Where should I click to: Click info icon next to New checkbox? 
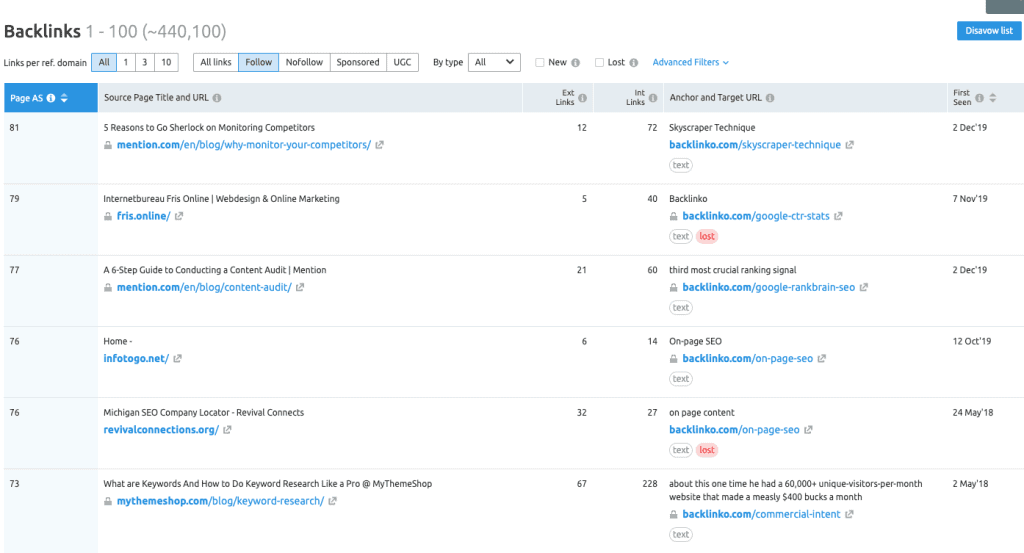coord(575,63)
